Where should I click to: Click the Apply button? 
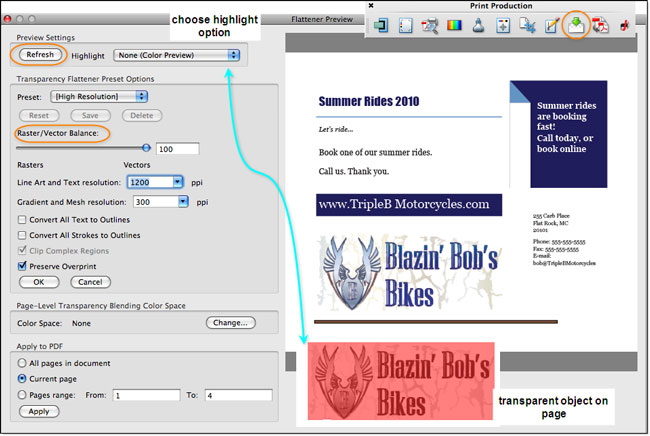(39, 412)
